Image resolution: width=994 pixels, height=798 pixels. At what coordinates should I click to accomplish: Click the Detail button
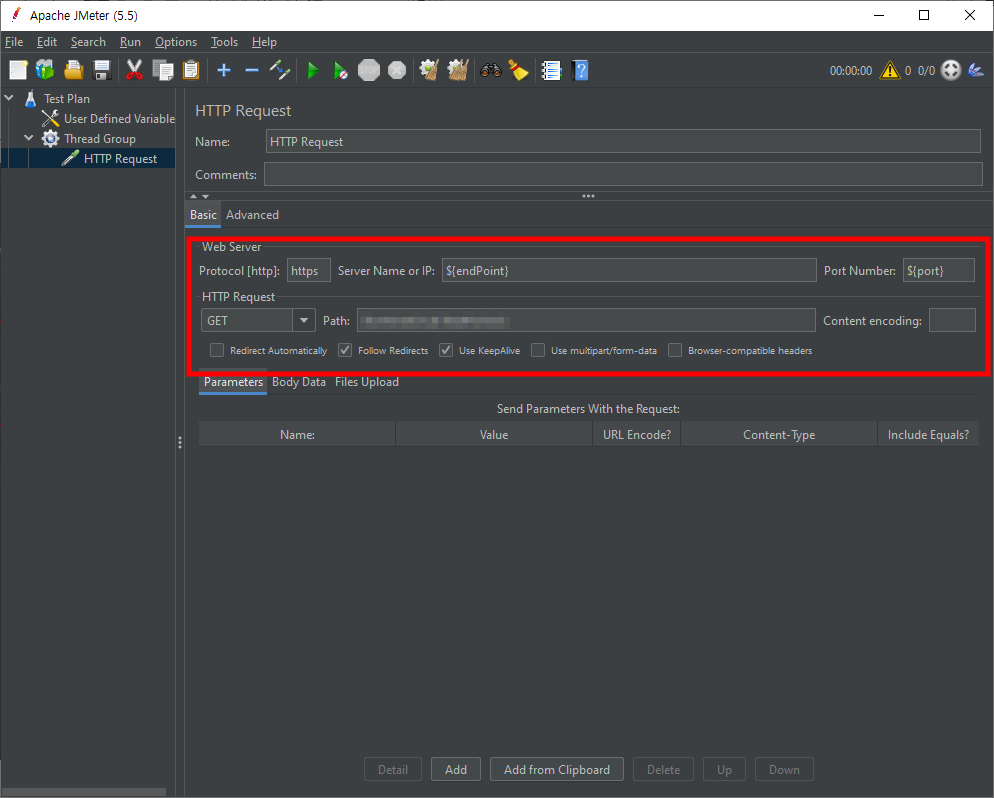pos(393,769)
